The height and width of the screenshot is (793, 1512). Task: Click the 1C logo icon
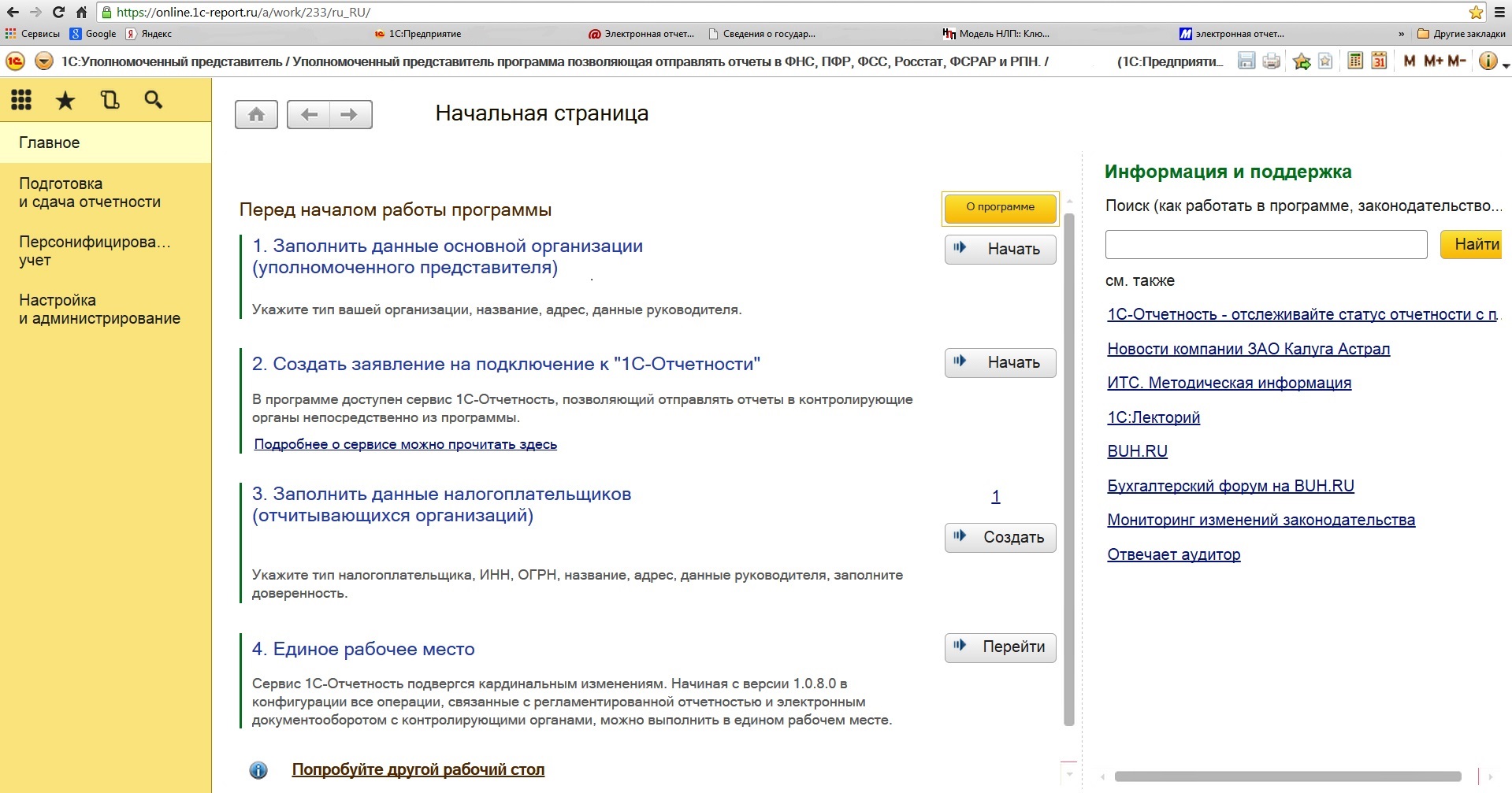click(15, 61)
